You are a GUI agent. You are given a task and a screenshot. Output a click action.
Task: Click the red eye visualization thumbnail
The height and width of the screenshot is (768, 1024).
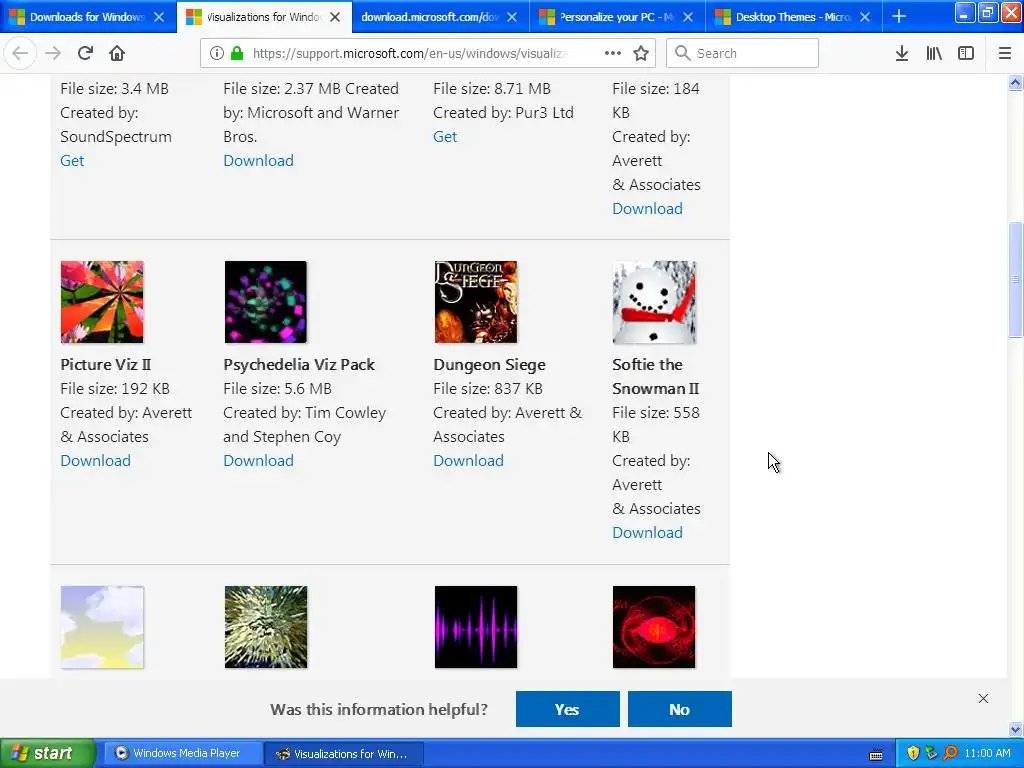point(654,627)
